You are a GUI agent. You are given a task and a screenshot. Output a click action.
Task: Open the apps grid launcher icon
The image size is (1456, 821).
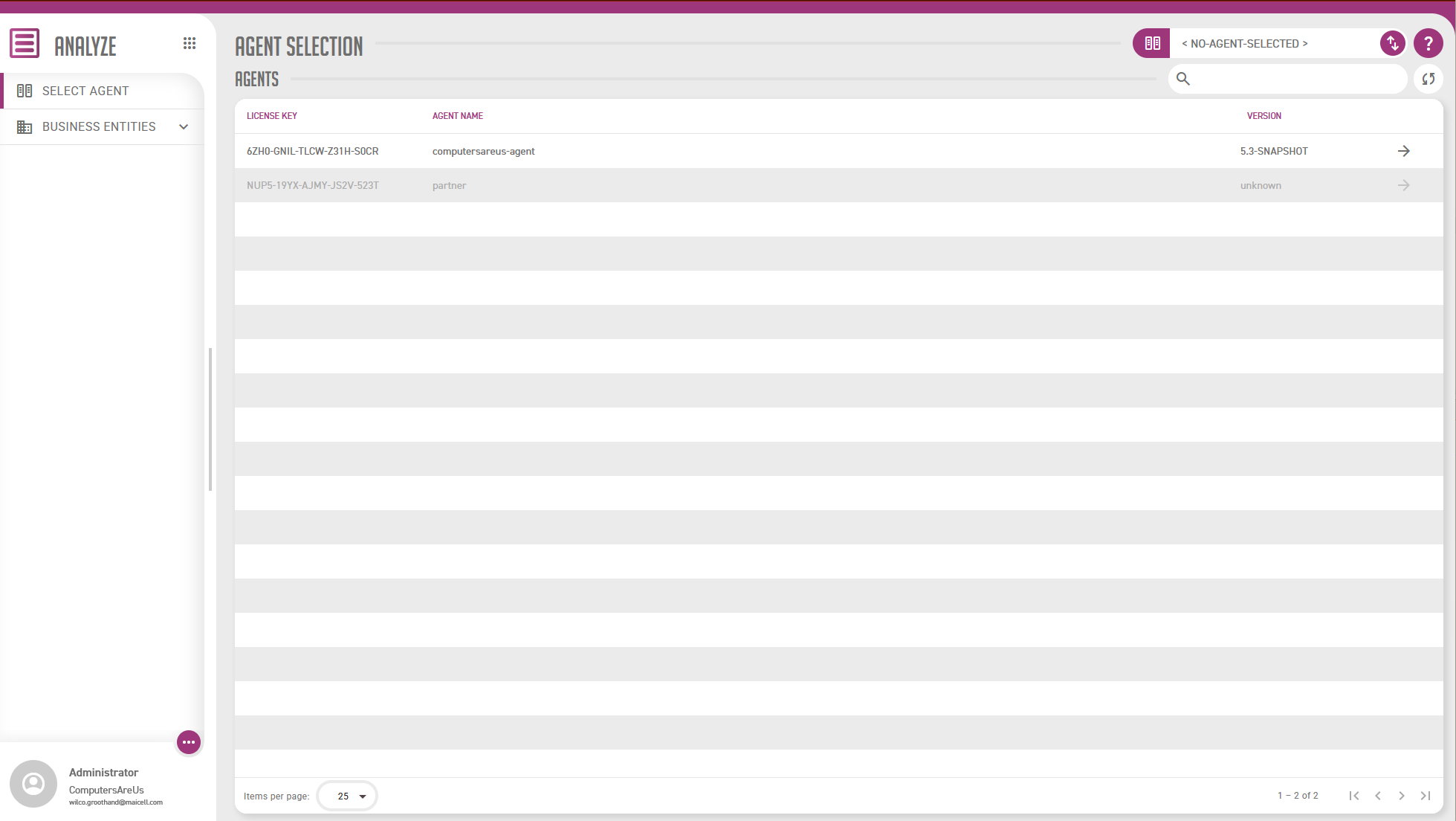click(x=190, y=43)
